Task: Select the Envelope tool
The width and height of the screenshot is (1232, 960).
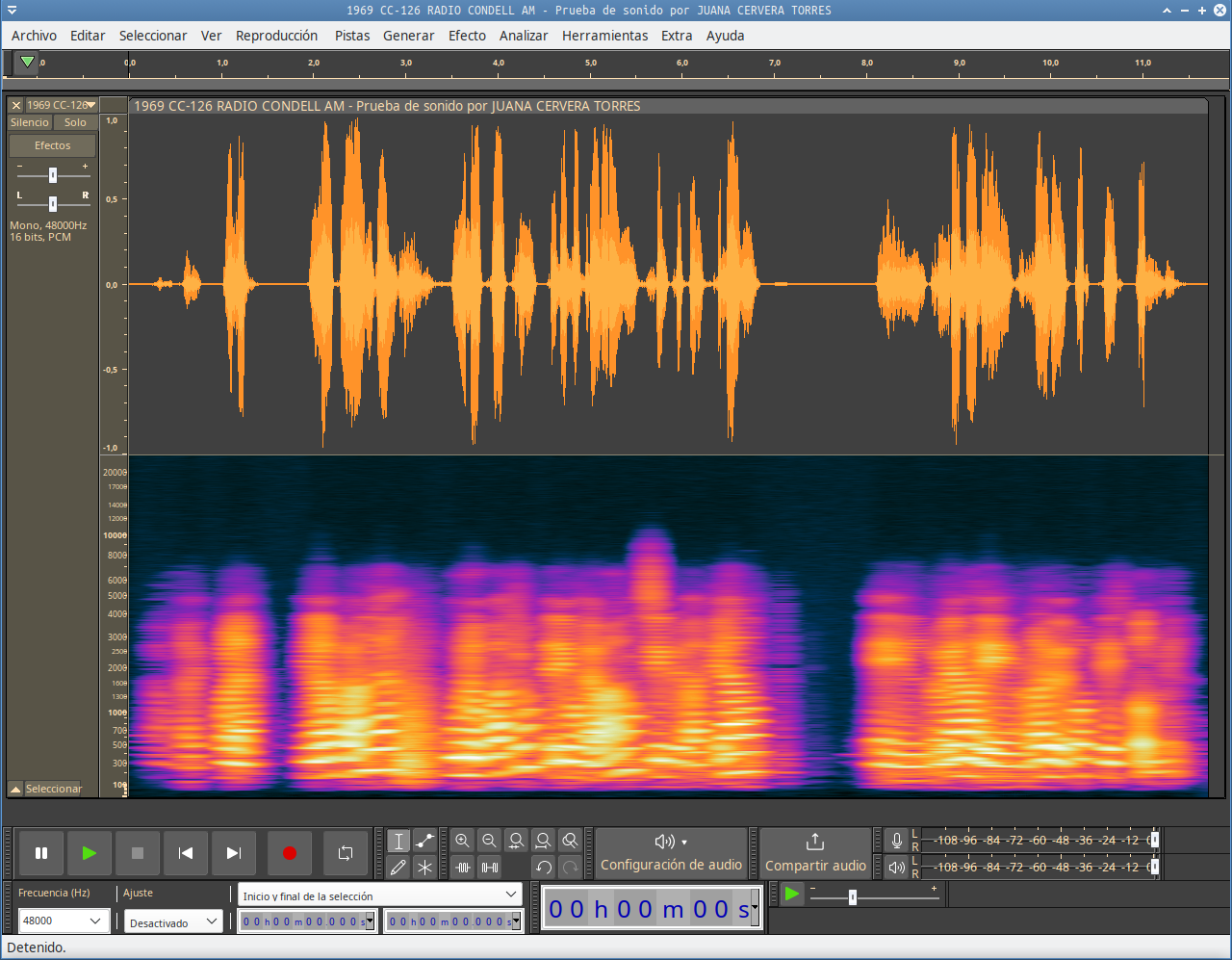Action: [424, 841]
